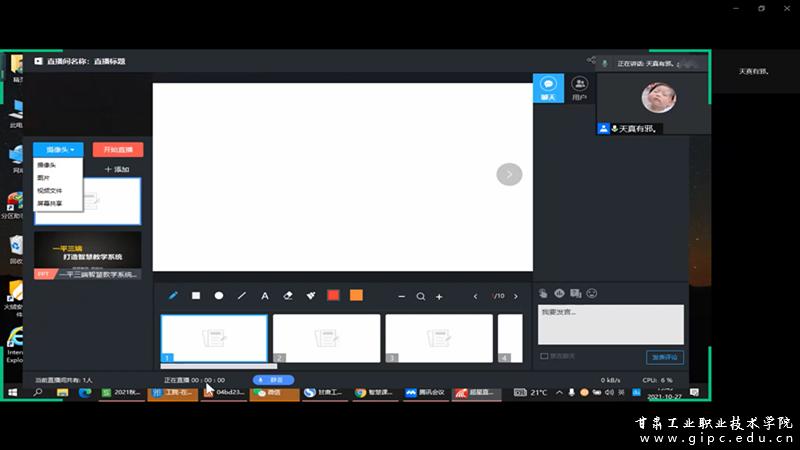
Task: Expand the 摄像头 source dropdown
Action: point(58,149)
